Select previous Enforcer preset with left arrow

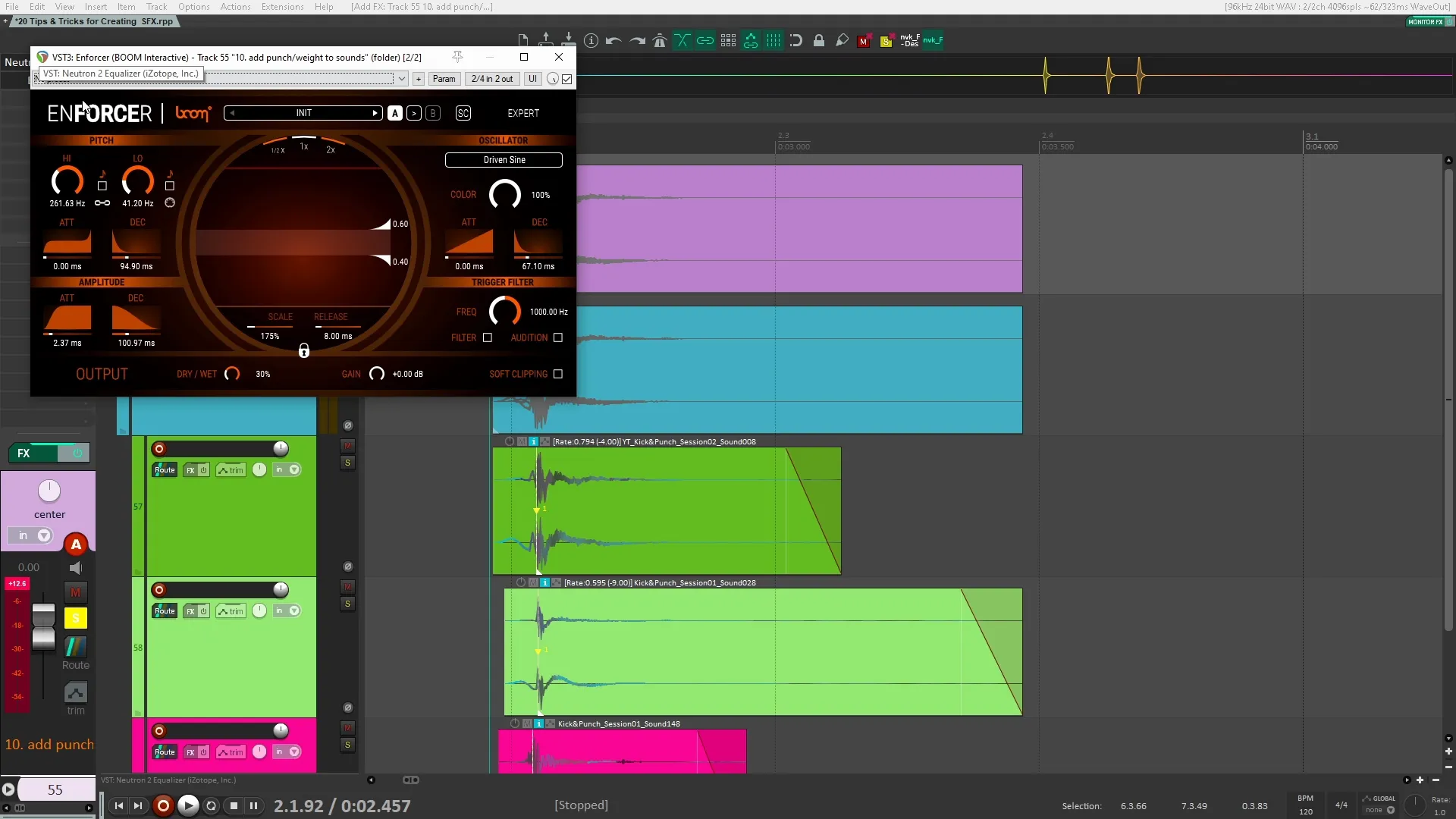click(232, 113)
